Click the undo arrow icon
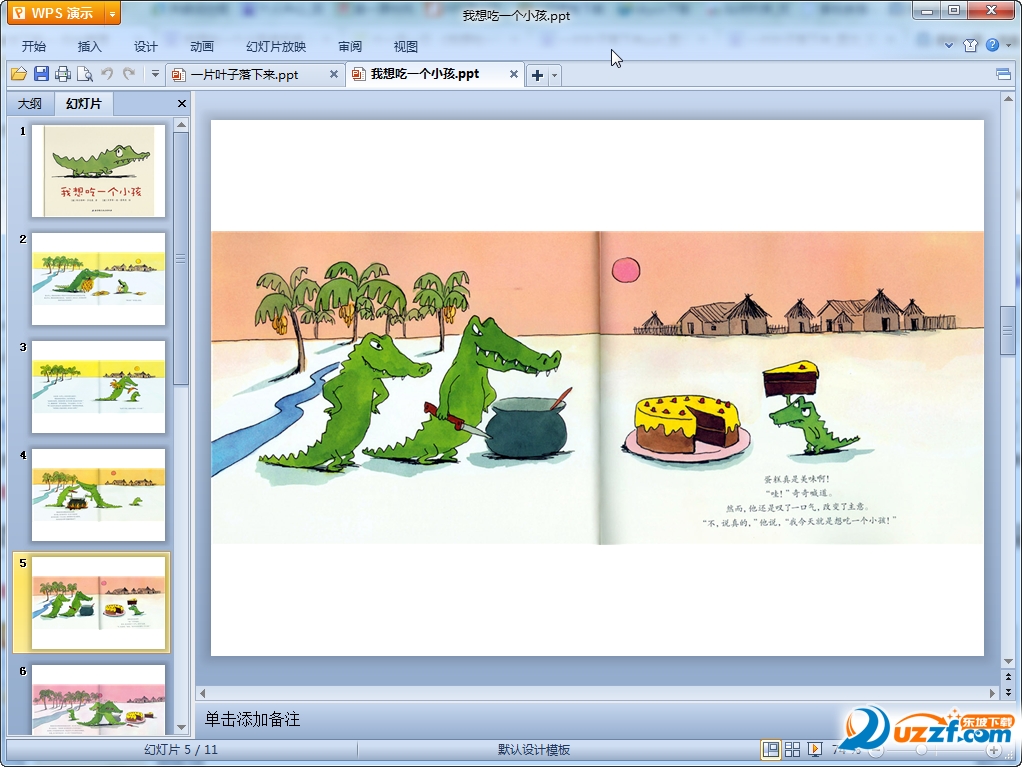1022x767 pixels. 107,74
